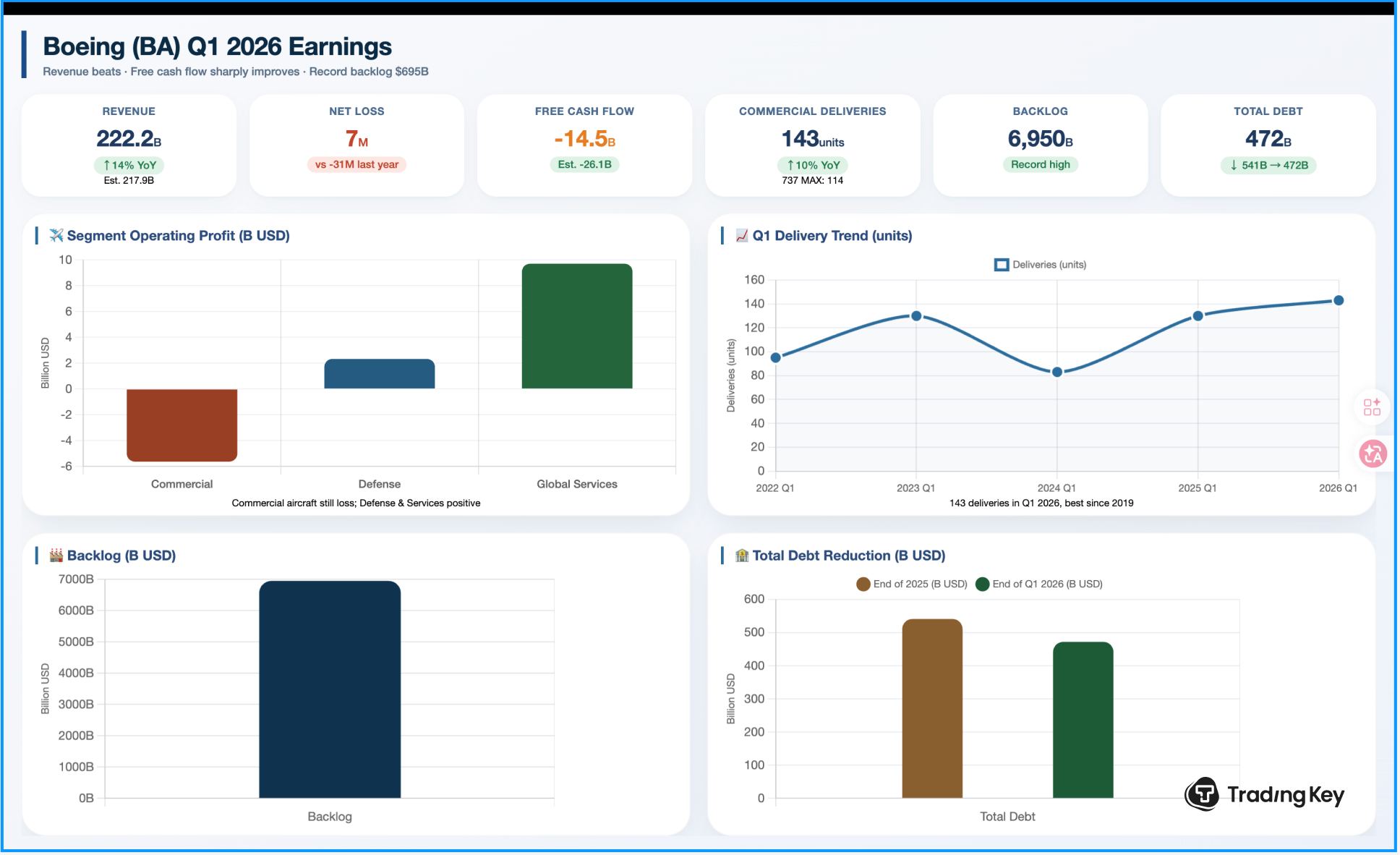Open the Revenue 222.2B card
1400x855 pixels.
[x=129, y=145]
